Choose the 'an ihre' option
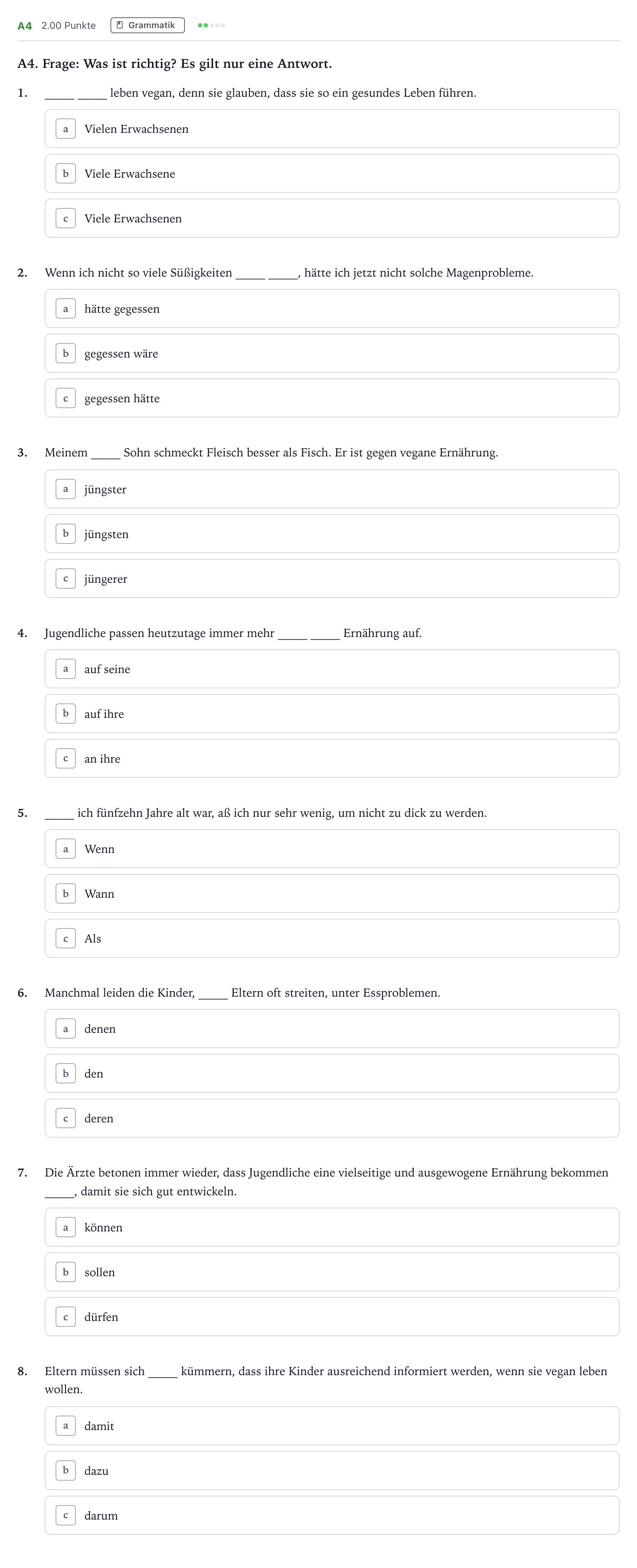This screenshot has height=1568, width=637. click(331, 758)
